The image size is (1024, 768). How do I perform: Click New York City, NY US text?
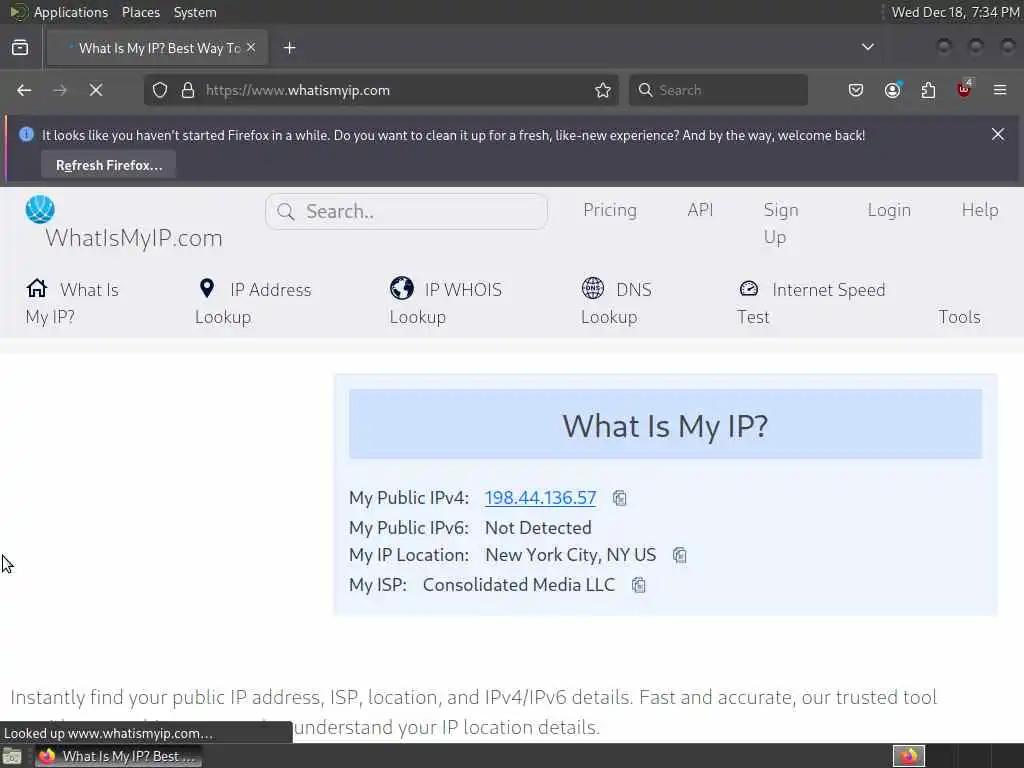click(x=570, y=555)
